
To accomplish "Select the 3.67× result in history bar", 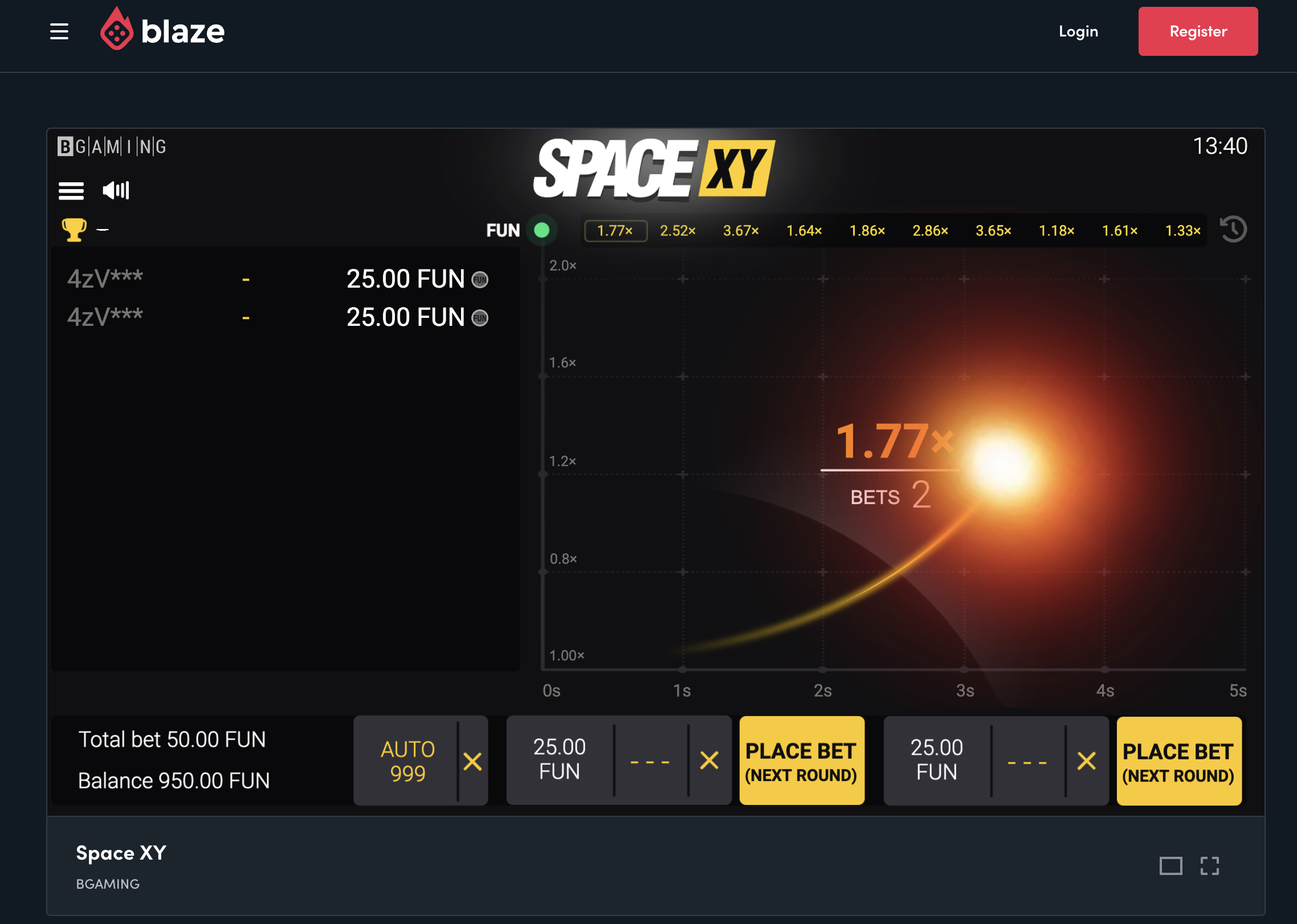I will tap(741, 231).
